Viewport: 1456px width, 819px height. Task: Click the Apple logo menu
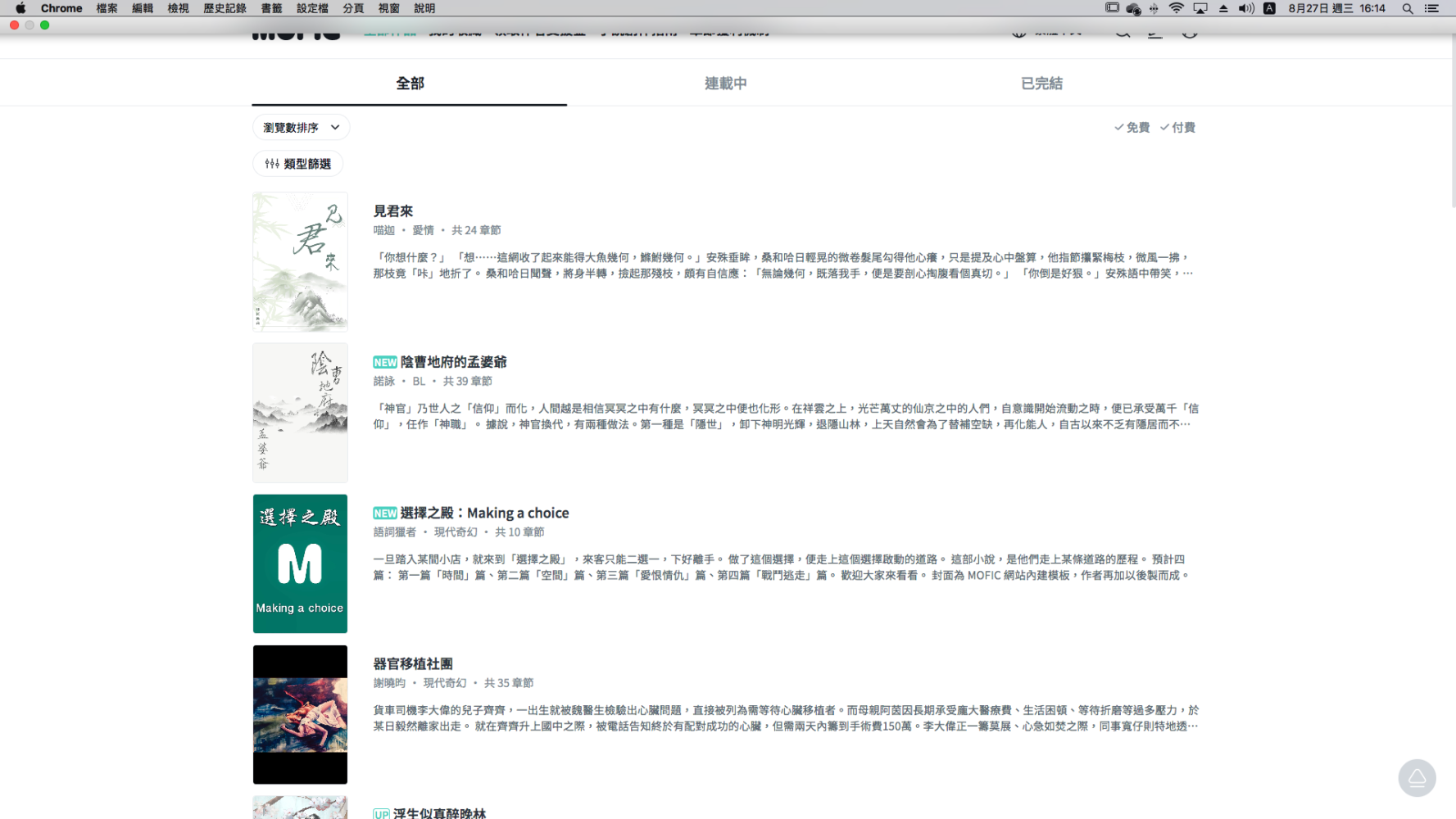click(x=20, y=8)
